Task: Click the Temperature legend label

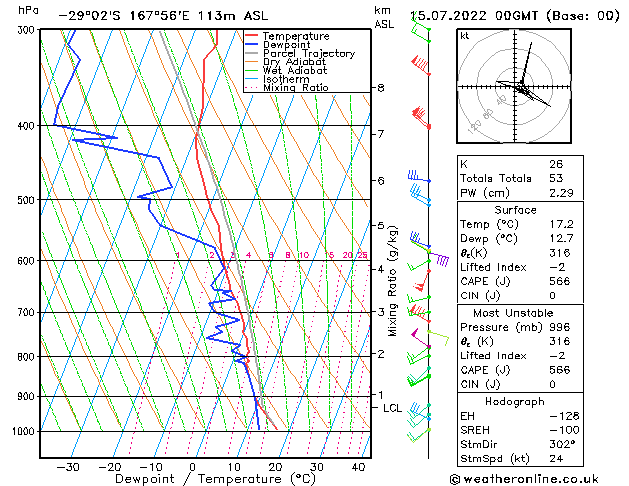Action: click(296, 36)
